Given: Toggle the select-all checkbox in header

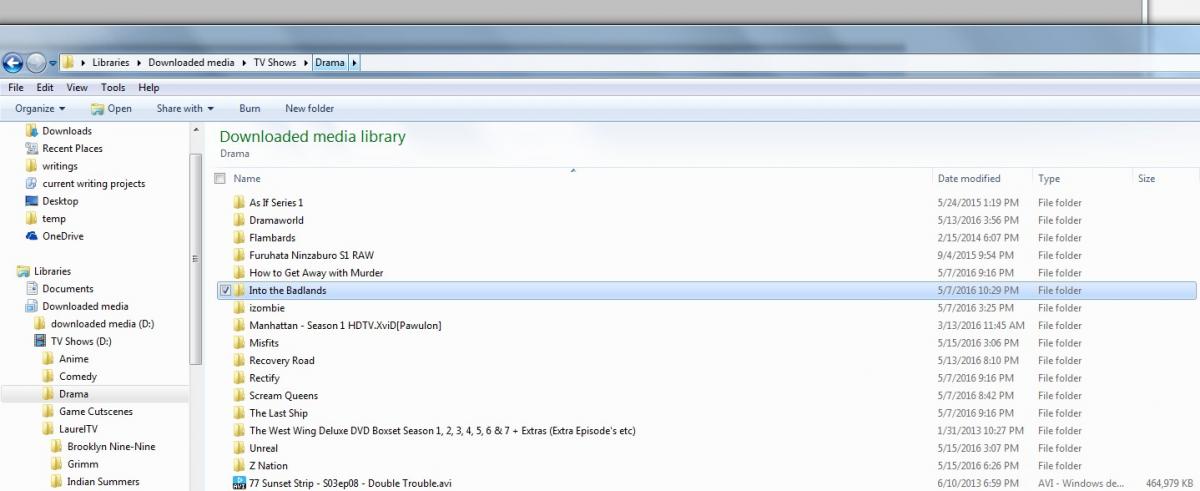Looking at the screenshot, I should coord(220,178).
